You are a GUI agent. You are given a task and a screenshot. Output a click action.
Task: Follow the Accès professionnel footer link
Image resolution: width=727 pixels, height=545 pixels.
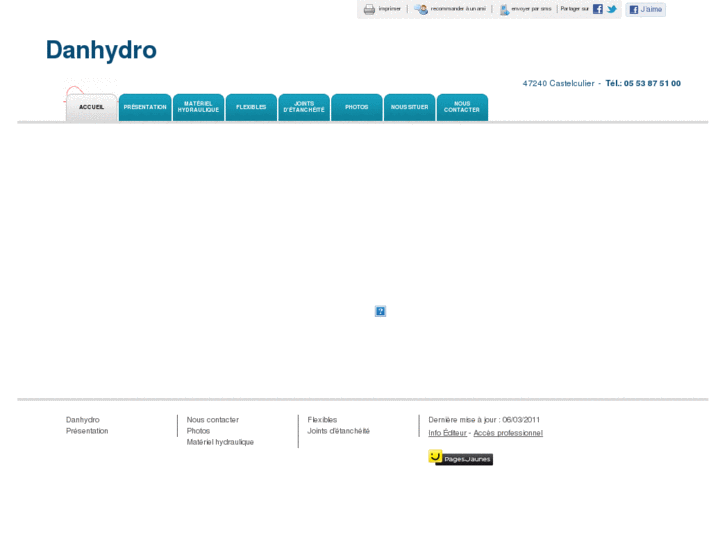(x=508, y=433)
